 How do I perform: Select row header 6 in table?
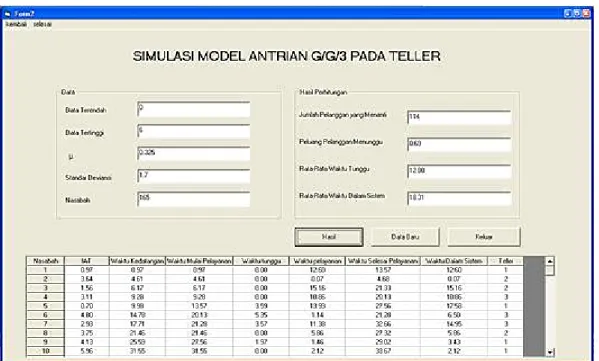(x=46, y=315)
